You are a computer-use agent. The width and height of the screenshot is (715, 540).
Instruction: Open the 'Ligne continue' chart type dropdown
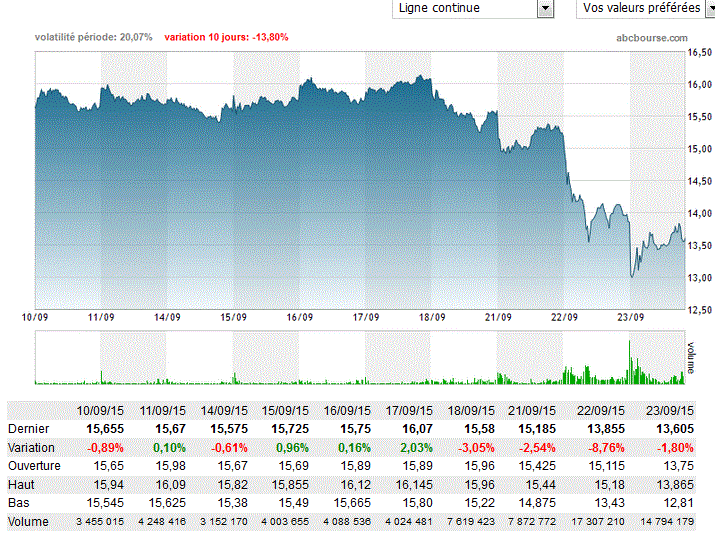(x=473, y=8)
